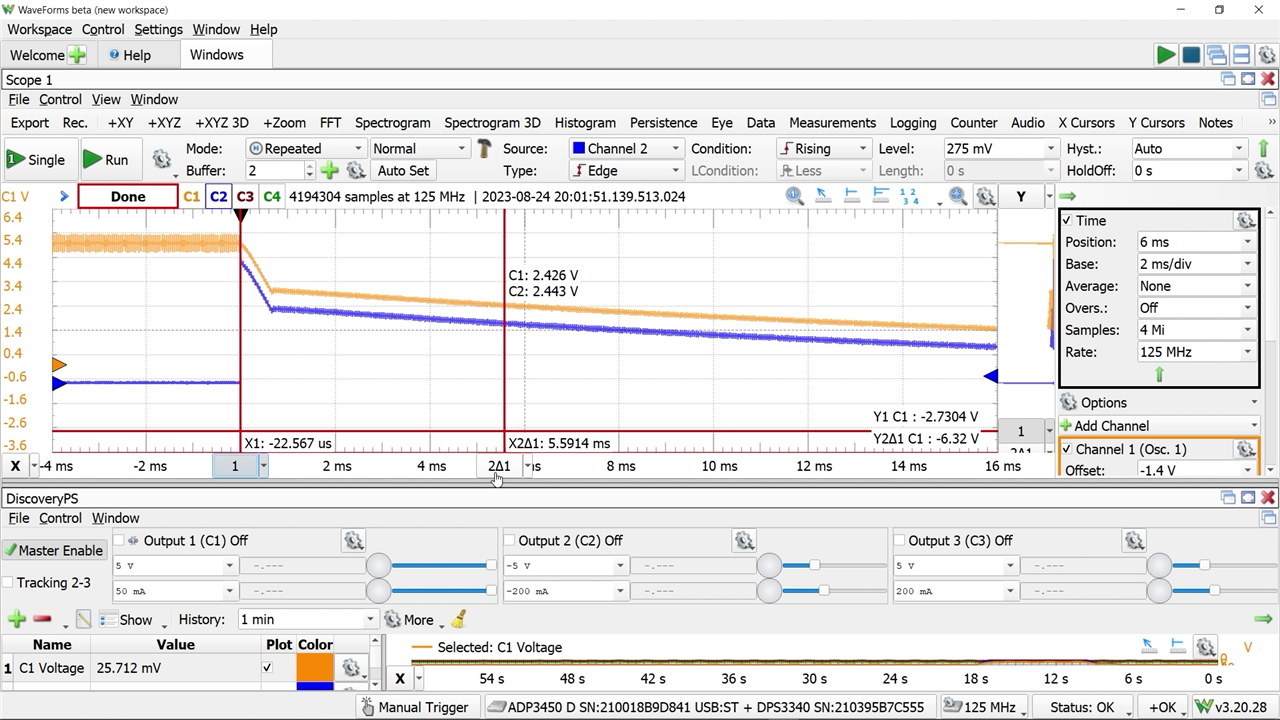Enable Output 3 (C3) checkbox
Image resolution: width=1280 pixels, height=720 pixels.
click(x=899, y=541)
